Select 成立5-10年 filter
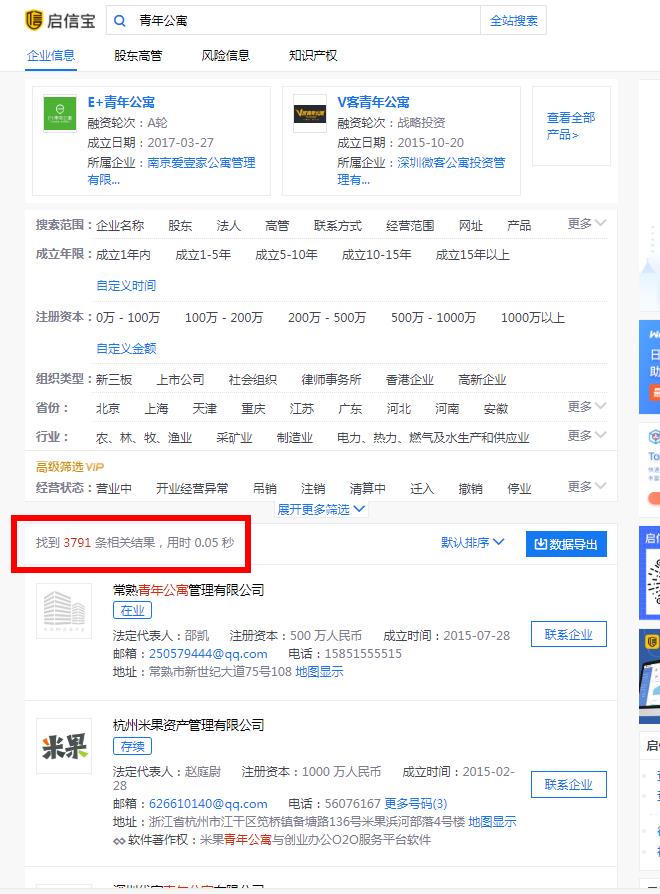The width and height of the screenshot is (660, 894). 286,254
